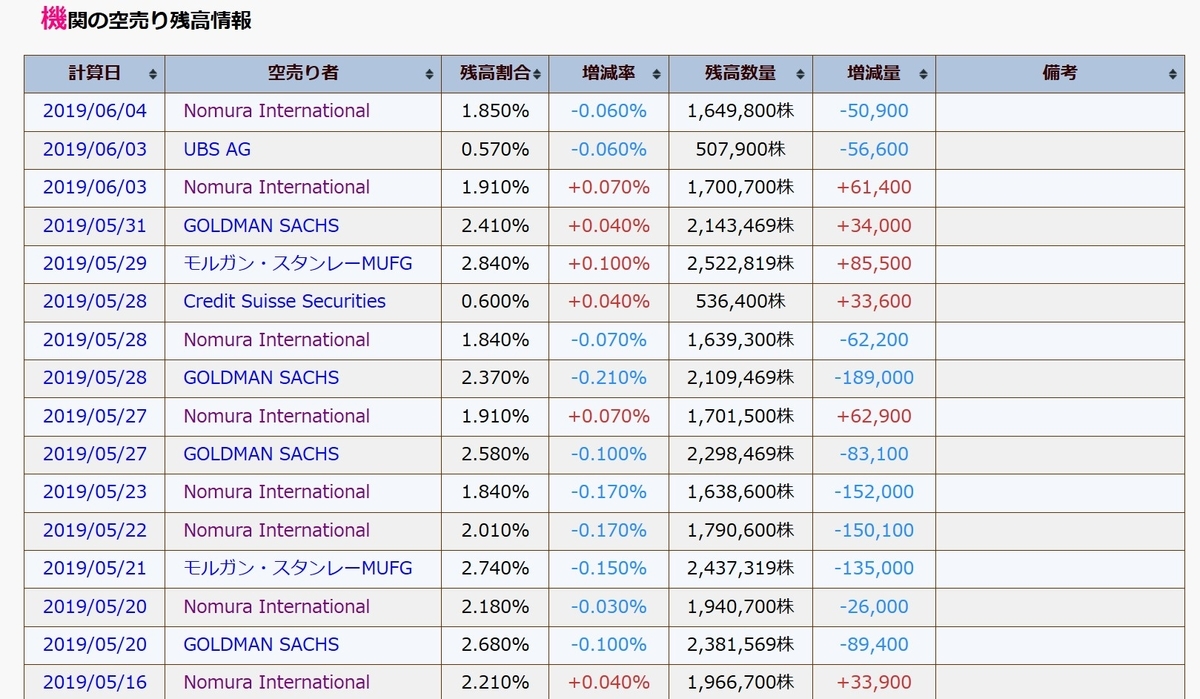Open Credit Suisse Securities link
1200x699 pixels.
pos(284,301)
